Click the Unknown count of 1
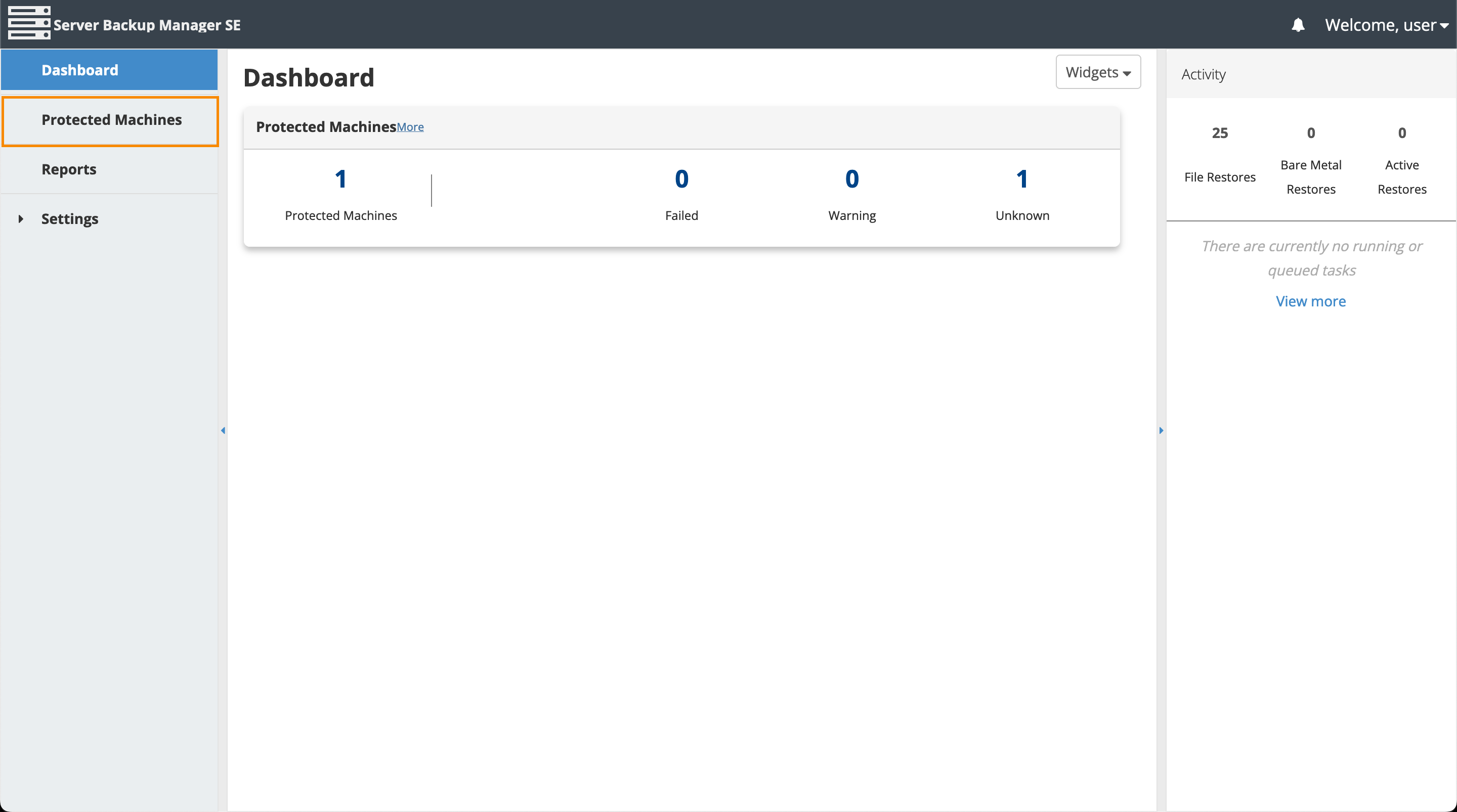Image resolution: width=1457 pixels, height=812 pixels. [x=1021, y=179]
